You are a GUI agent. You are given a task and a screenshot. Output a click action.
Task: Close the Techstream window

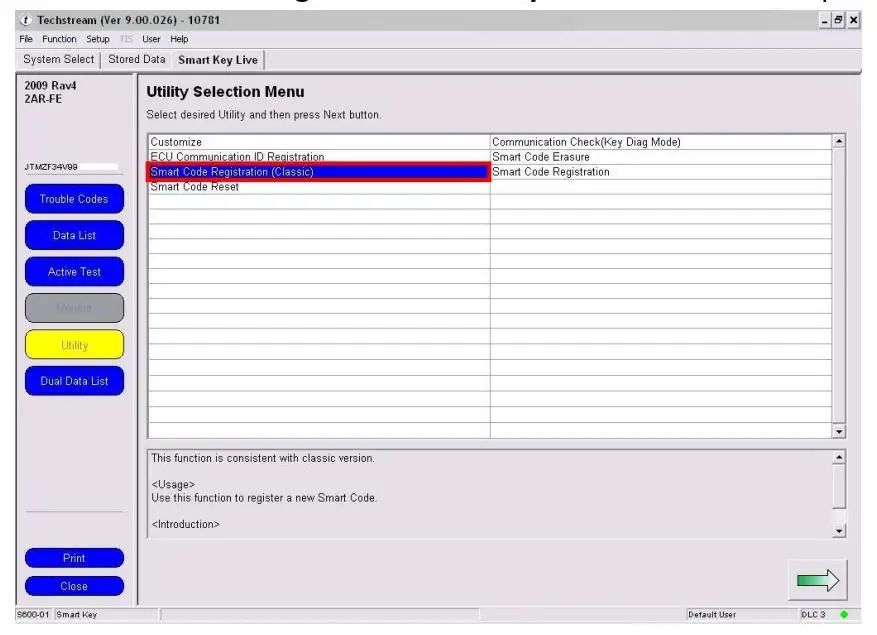853,21
